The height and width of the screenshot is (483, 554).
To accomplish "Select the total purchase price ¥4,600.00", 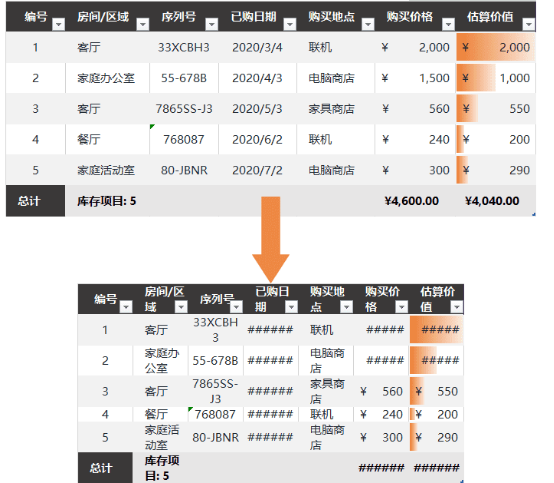I will point(415,201).
